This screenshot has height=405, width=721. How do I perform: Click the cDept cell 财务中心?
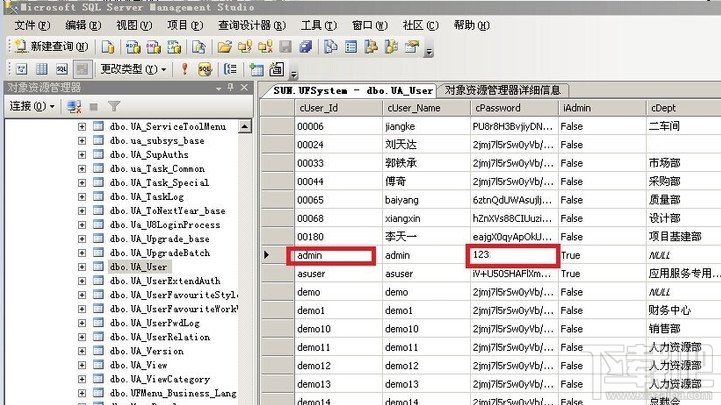click(684, 310)
